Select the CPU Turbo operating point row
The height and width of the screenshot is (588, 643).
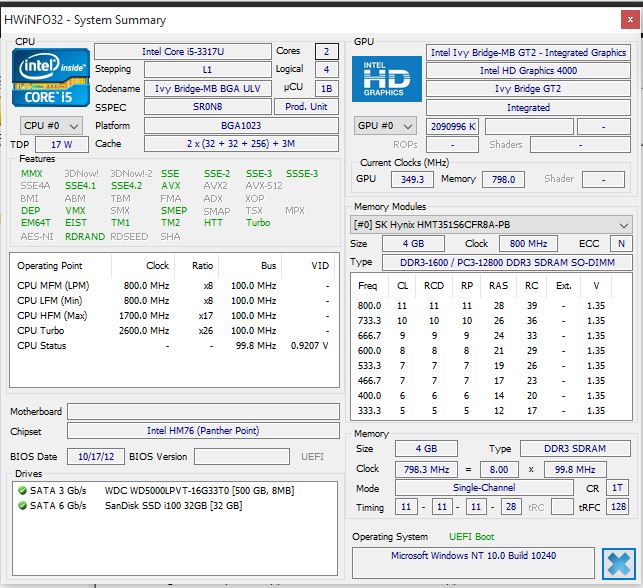coord(173,330)
